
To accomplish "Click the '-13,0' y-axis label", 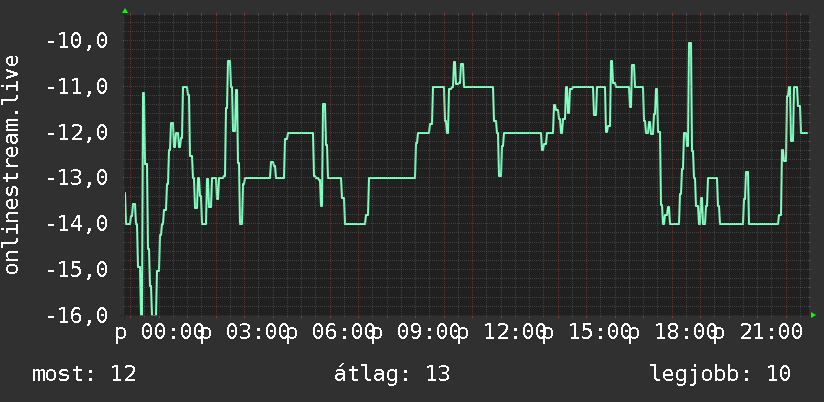I will coord(77,178).
